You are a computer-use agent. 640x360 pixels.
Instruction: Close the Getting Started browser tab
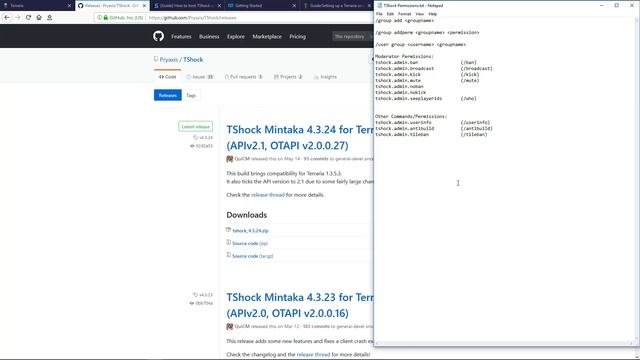click(x=294, y=6)
